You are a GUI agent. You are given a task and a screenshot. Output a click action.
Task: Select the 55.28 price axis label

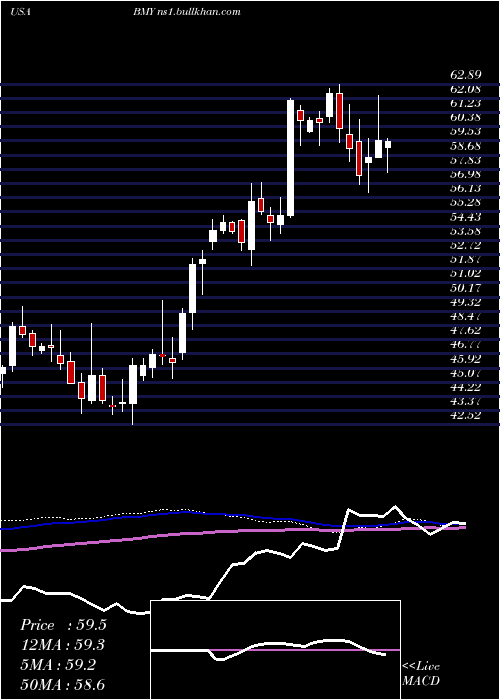pos(465,202)
